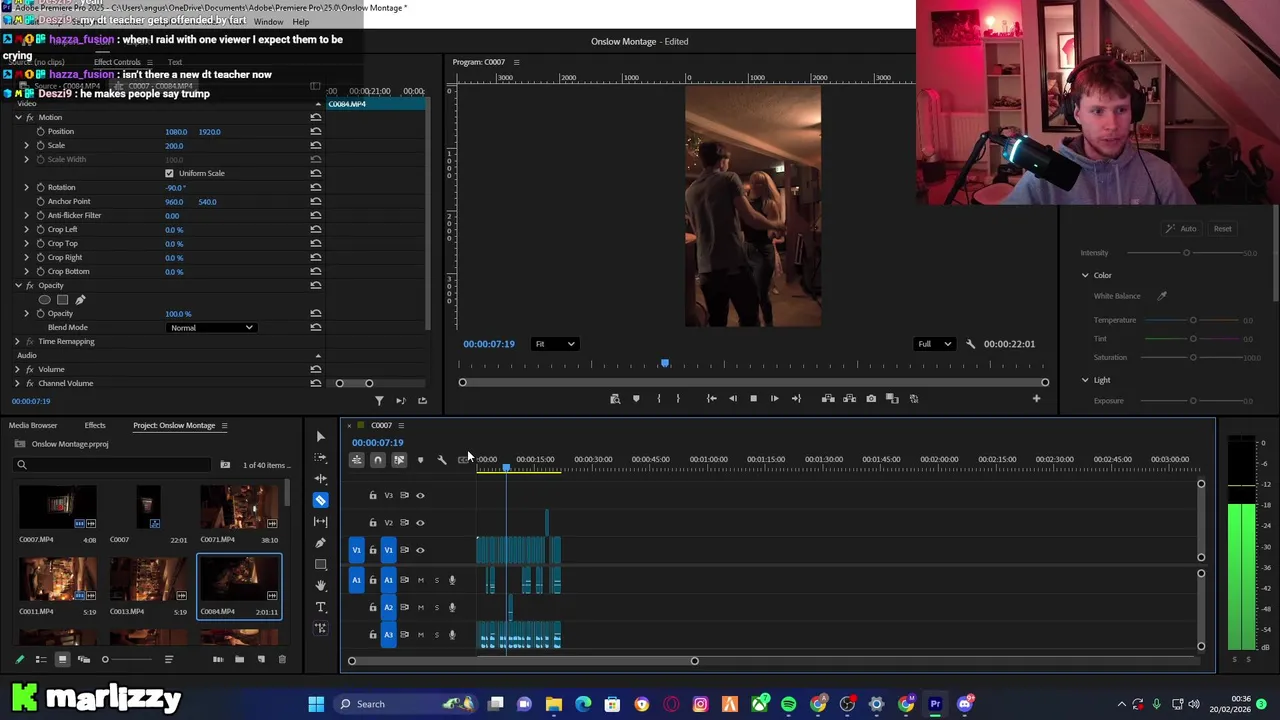Select the C0071.MP4 clip thumbnail

[x=239, y=508]
